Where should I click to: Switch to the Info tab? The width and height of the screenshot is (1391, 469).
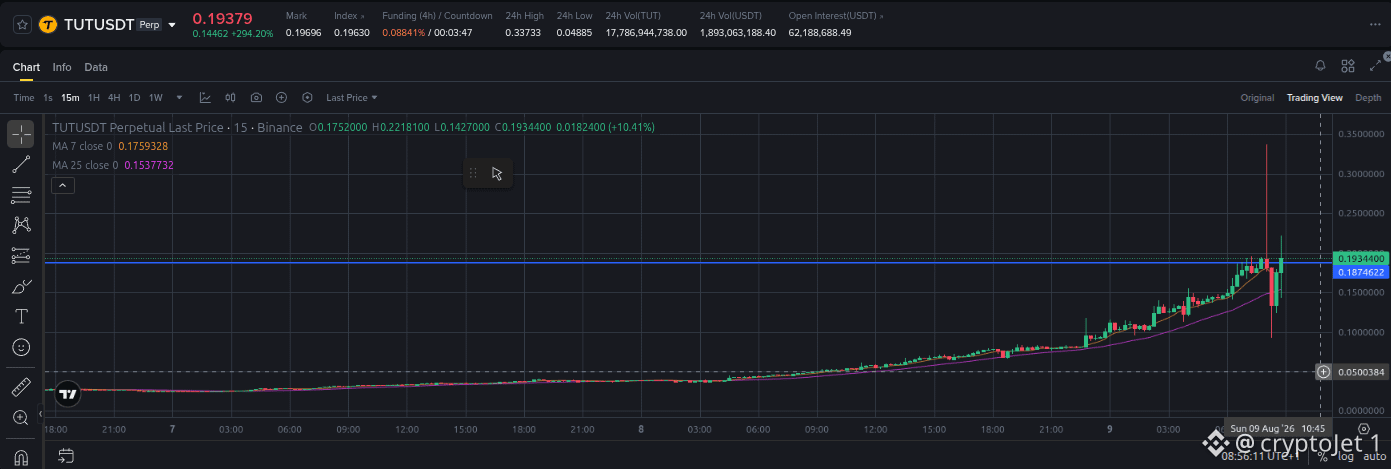tap(62, 67)
